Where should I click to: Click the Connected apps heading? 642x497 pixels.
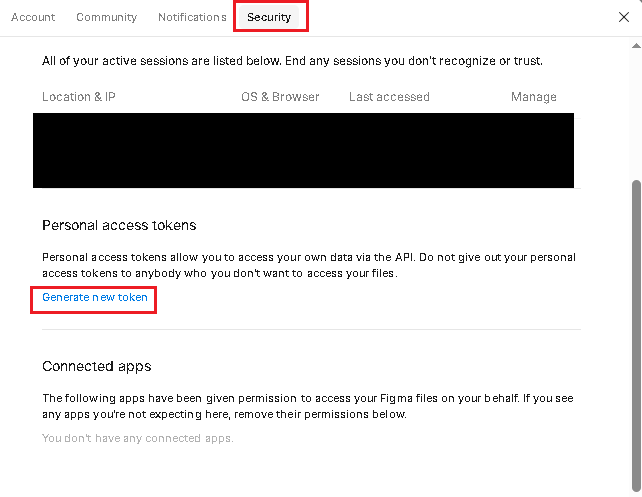[97, 366]
